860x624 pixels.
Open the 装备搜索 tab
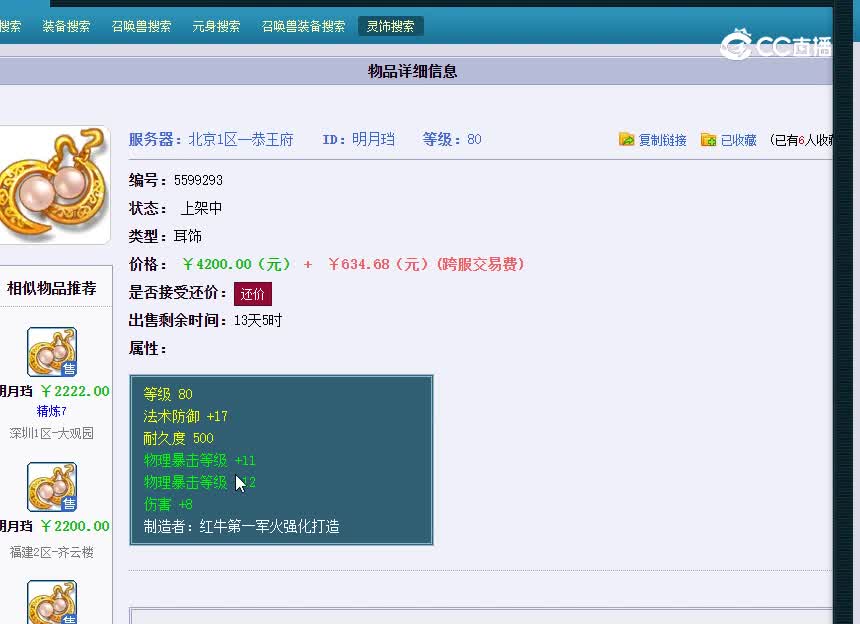click(x=66, y=26)
